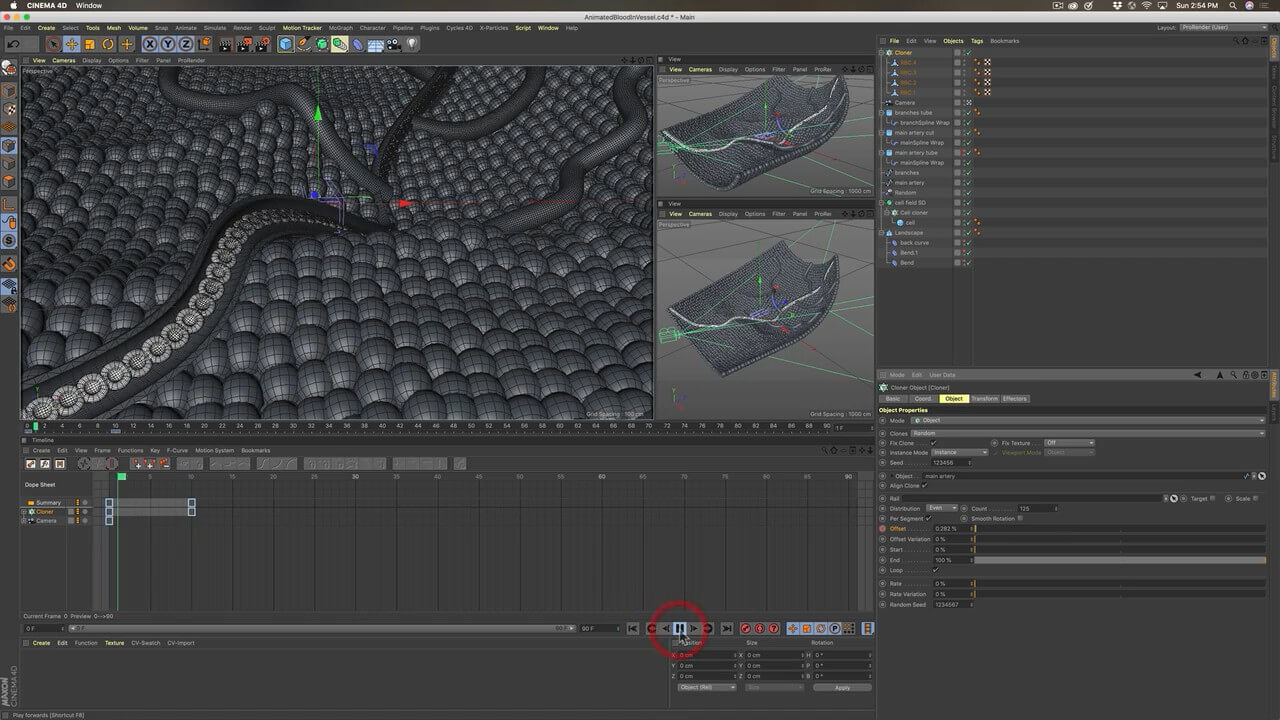Screen dimensions: 1280x720
Task: Click the Record Active Objects button
Action: click(745, 628)
